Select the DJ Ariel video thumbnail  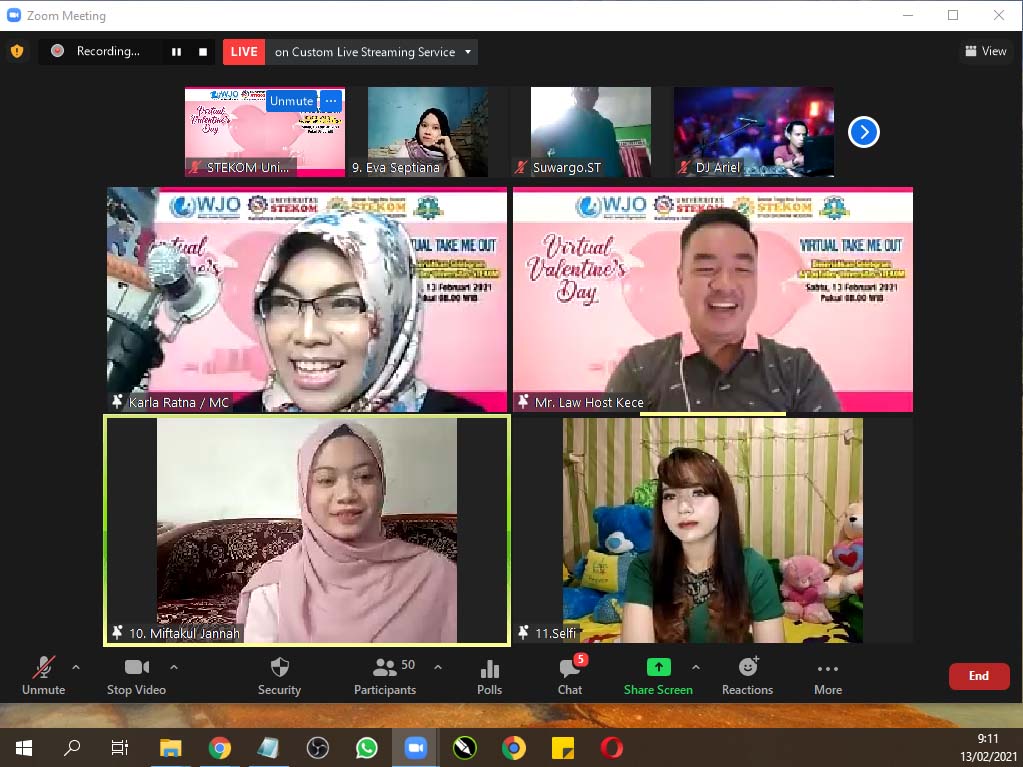[754, 132]
